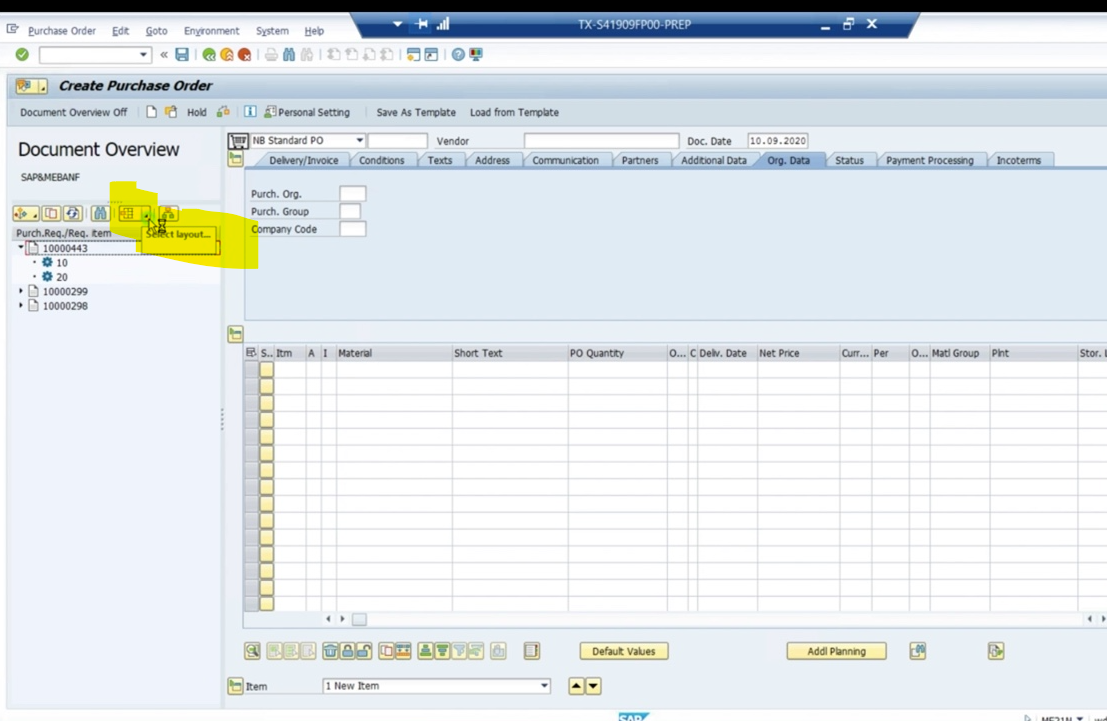Viewport: 1107px width, 721px height.
Task: Click the Selection variant icon in Document Overview
Action: (25, 213)
